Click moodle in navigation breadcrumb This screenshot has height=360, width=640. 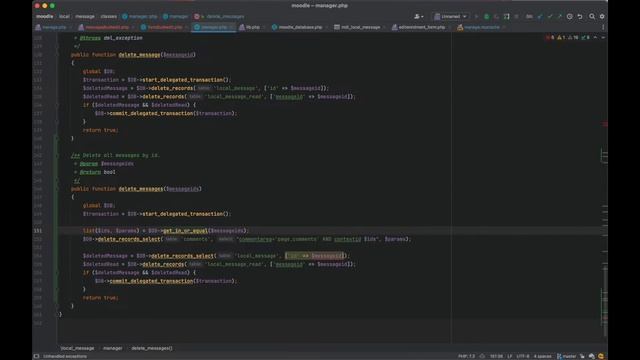[x=44, y=16]
